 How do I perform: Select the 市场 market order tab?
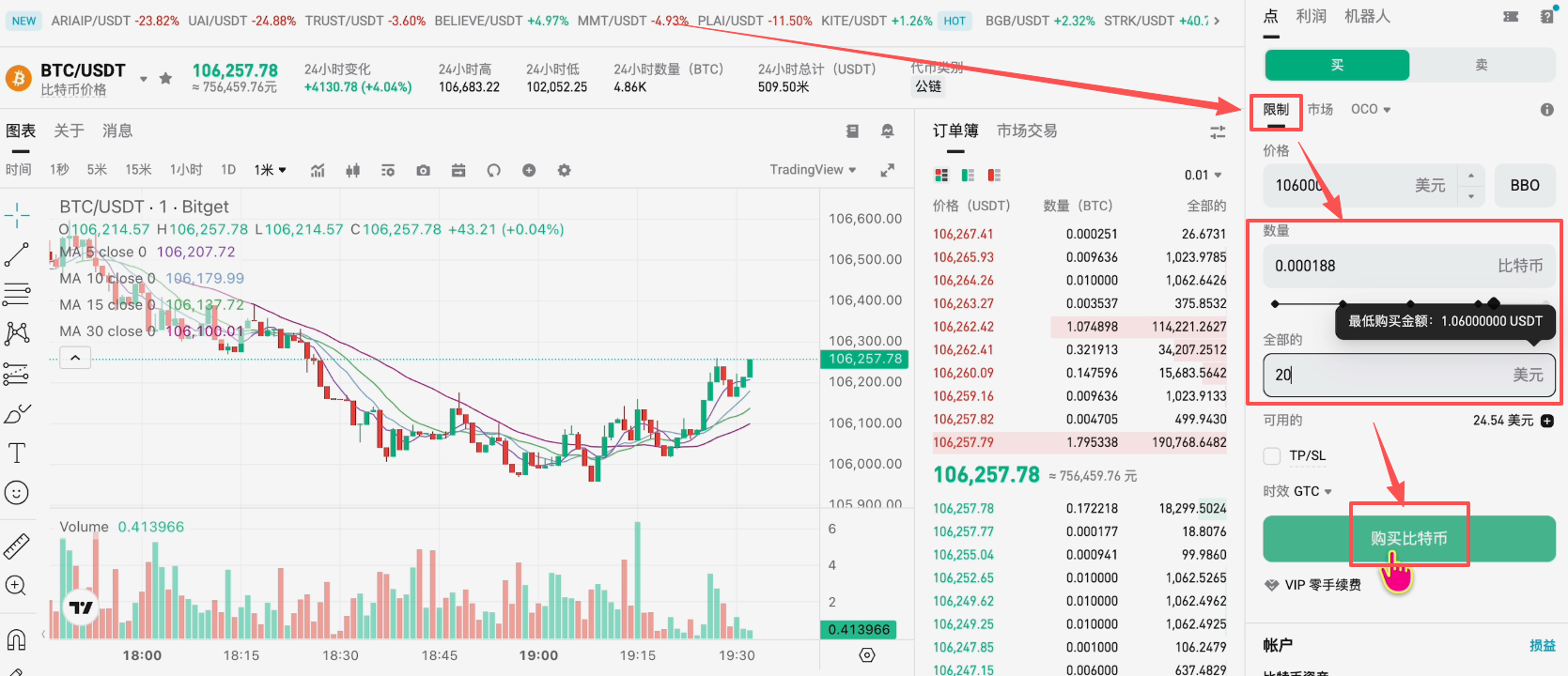(1320, 109)
